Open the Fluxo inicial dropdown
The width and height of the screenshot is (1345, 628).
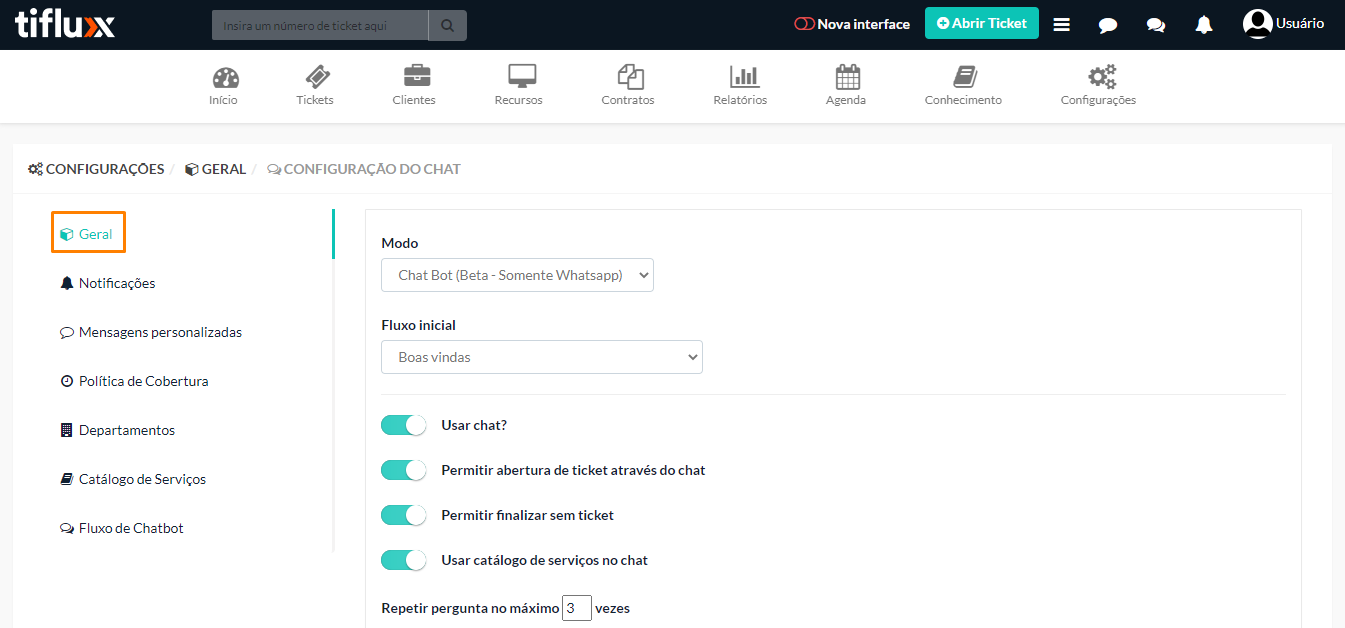coord(542,357)
